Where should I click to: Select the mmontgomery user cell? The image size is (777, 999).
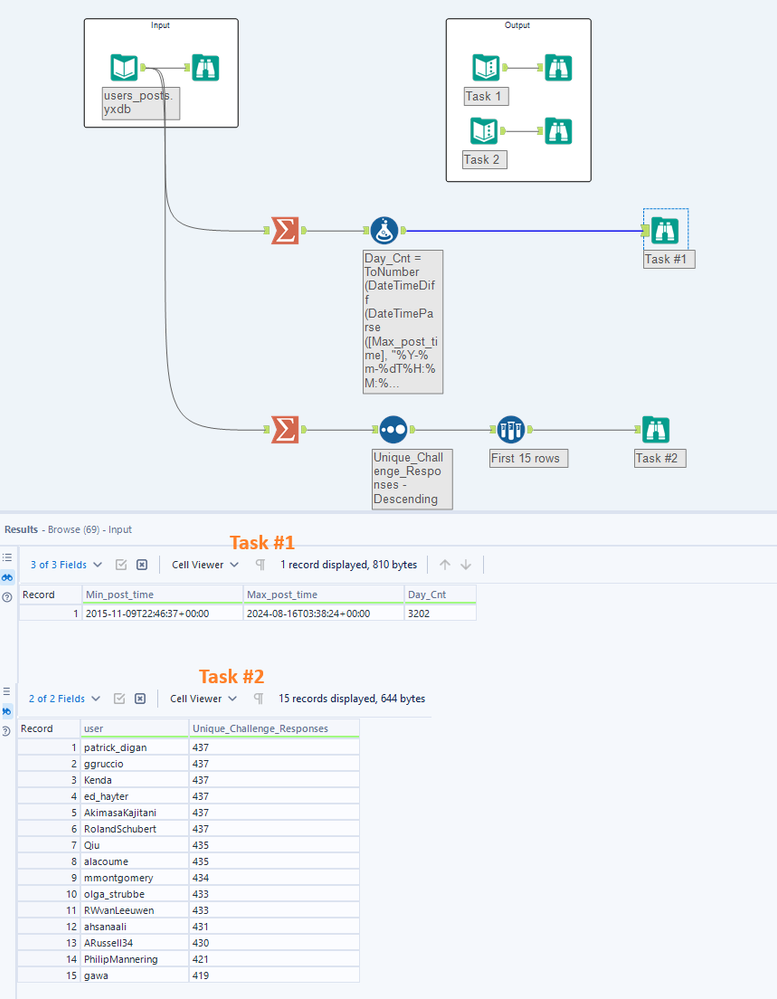coord(135,878)
